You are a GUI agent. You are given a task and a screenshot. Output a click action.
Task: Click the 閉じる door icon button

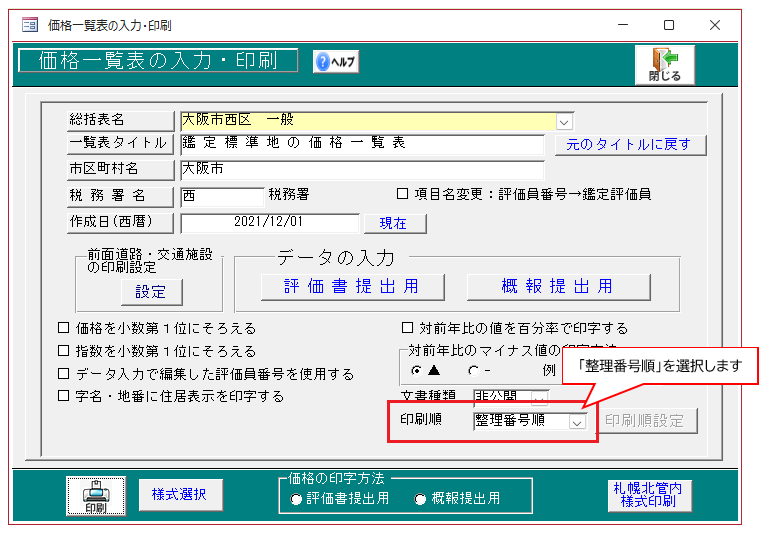point(663,64)
